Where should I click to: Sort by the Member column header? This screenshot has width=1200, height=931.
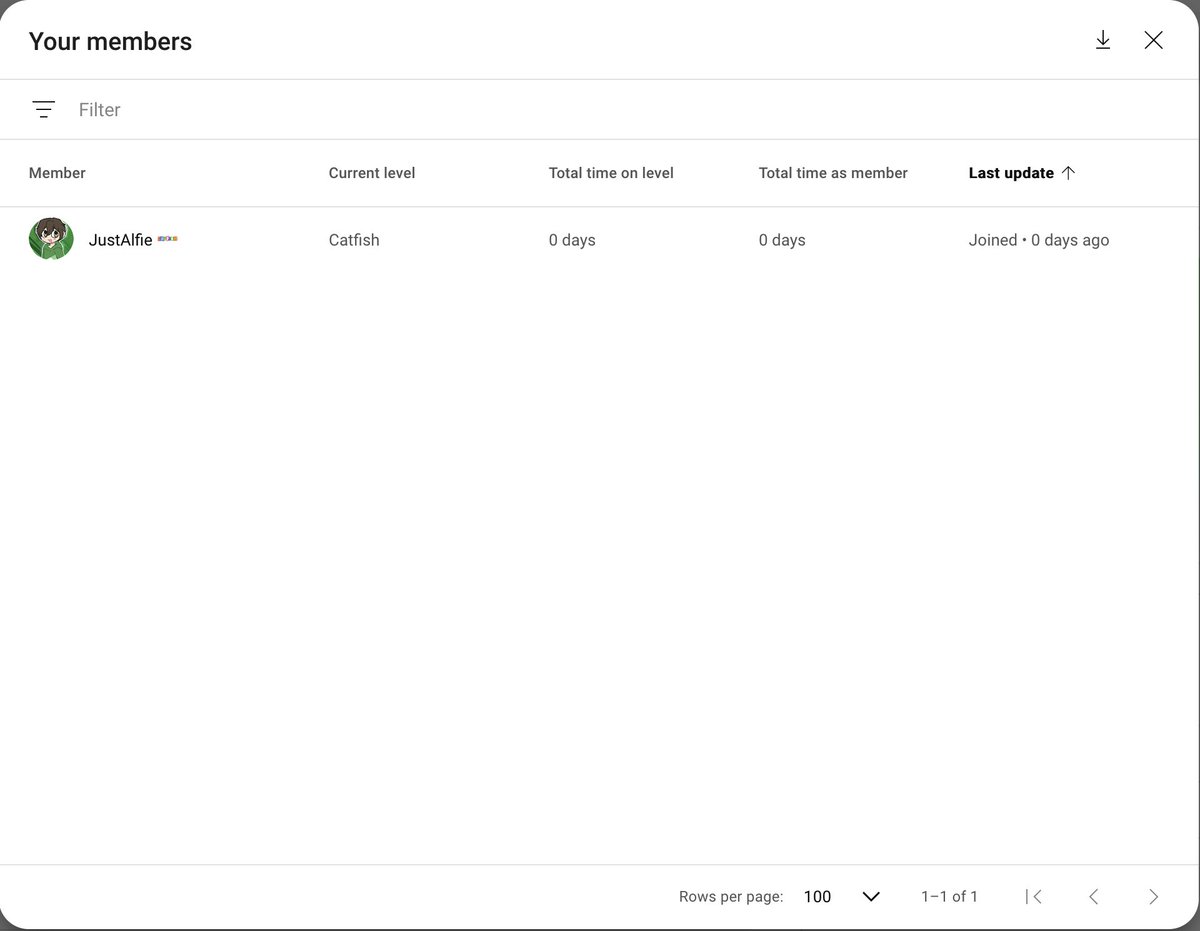[57, 173]
